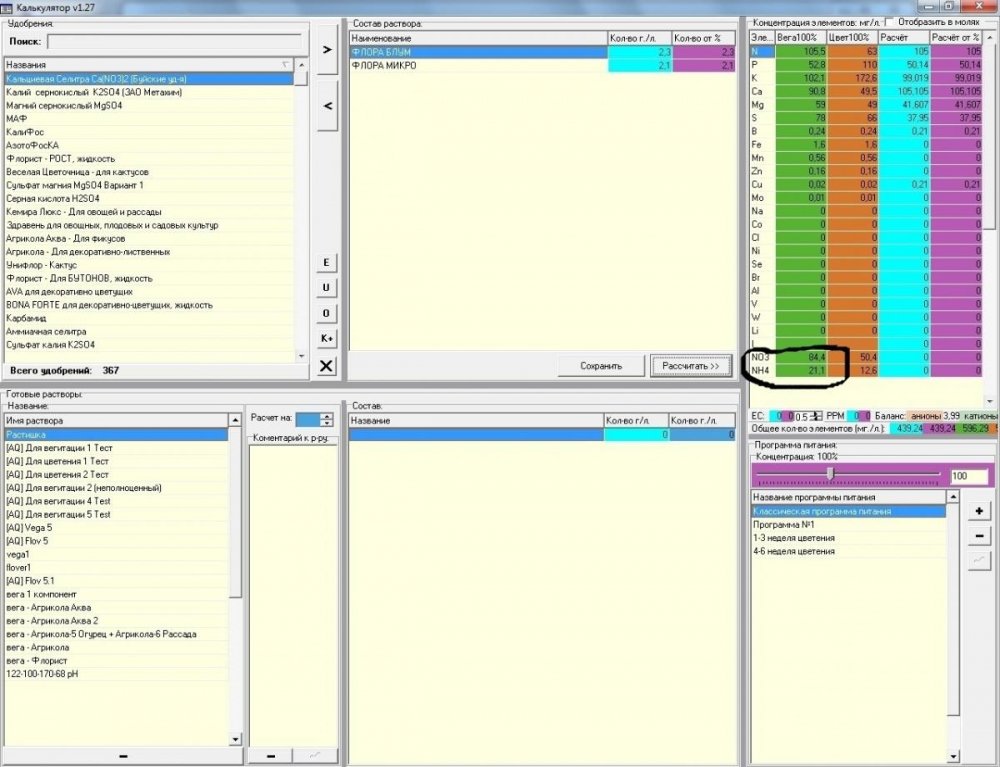Click the Расчет на spinner arrows
Viewport: 1000px width, 767px height.
[x=327, y=419]
